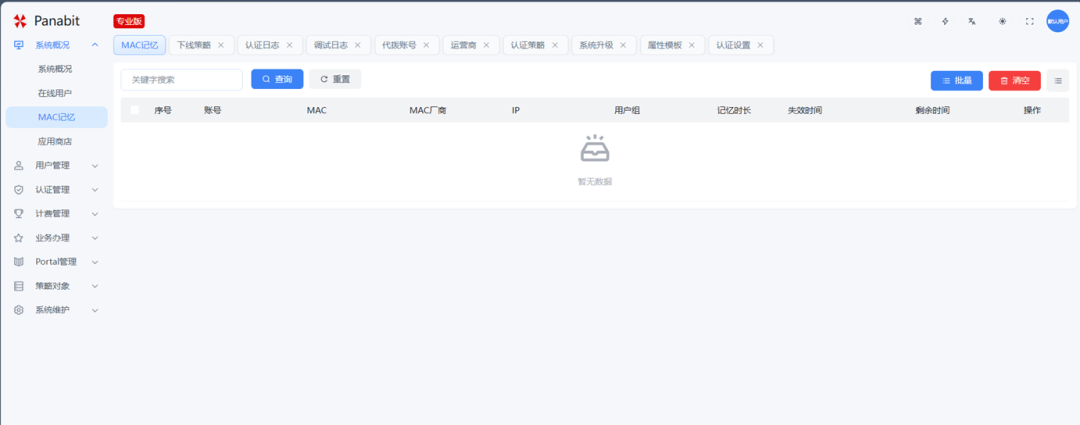Click the red 清空 clear button
This screenshot has width=1080, height=425.
coord(1015,81)
